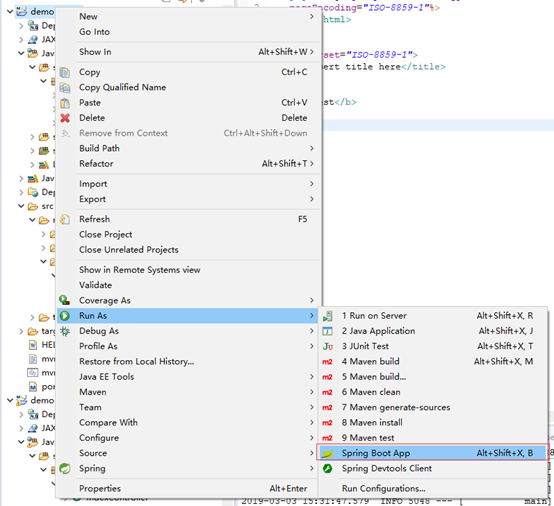Choose Refactor from context menu
The height and width of the screenshot is (506, 554).
[189, 164]
